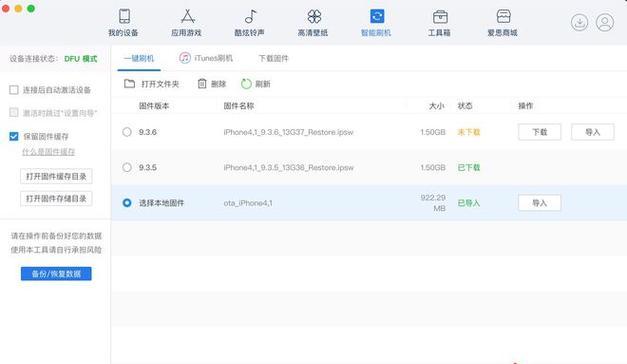Click 未下载 status text
This screenshot has height=364, width=627.
click(x=469, y=132)
